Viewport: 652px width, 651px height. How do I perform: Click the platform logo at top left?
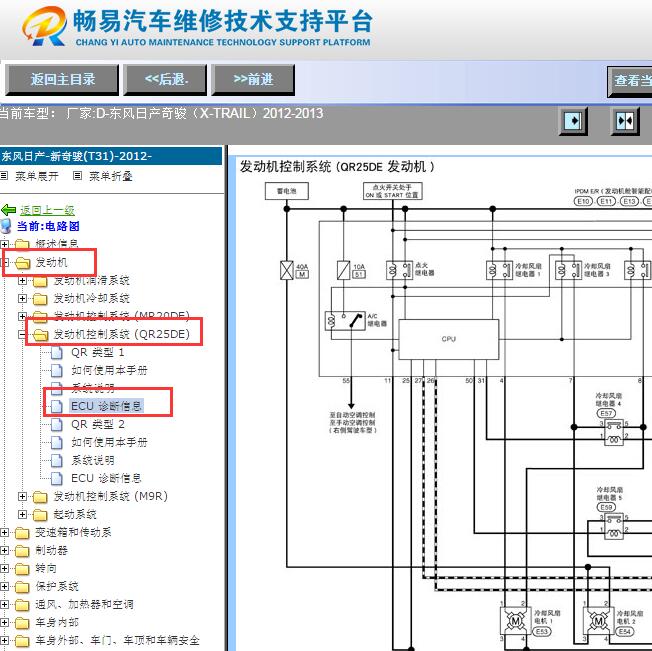tap(45, 26)
